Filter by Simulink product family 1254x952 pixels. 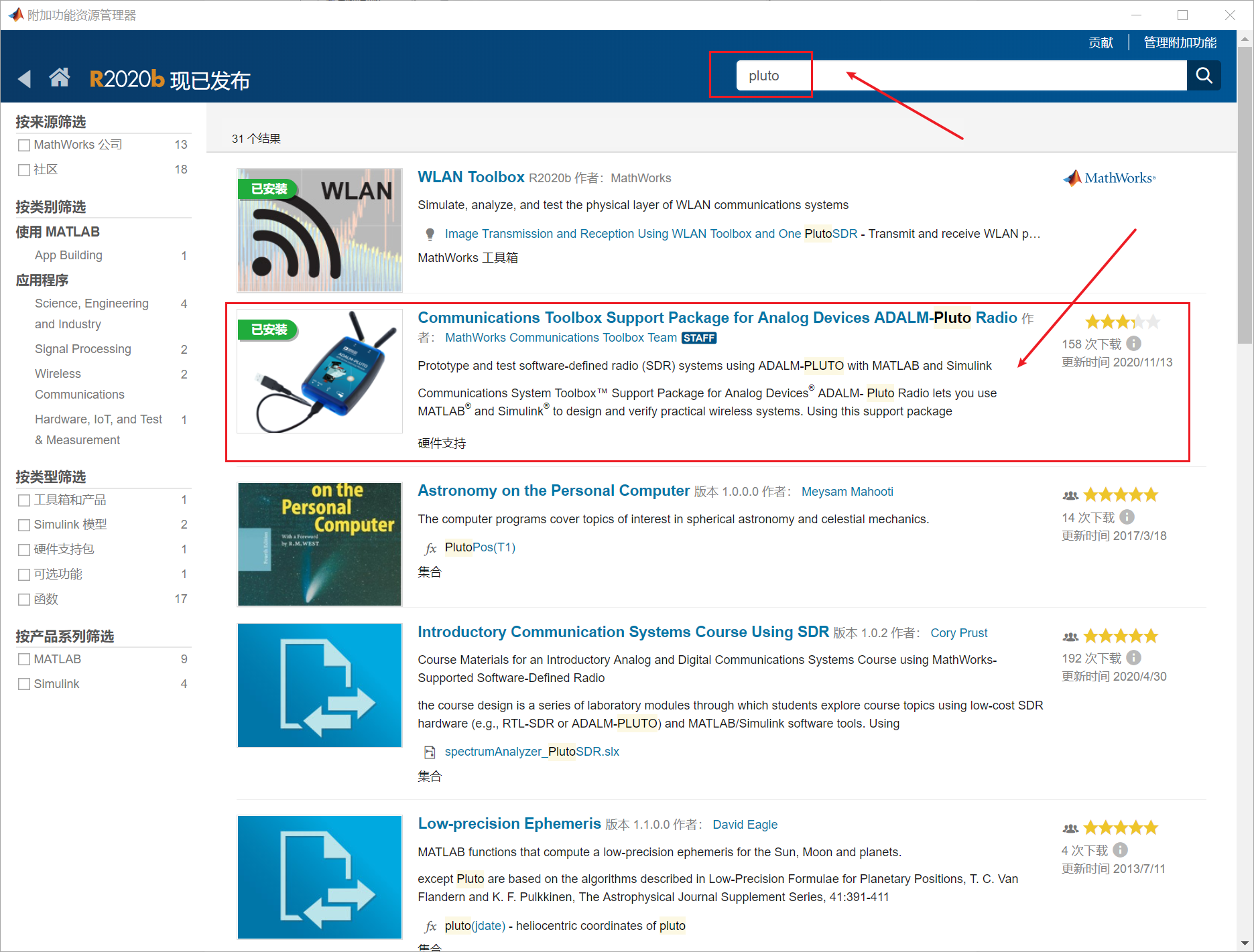24,685
